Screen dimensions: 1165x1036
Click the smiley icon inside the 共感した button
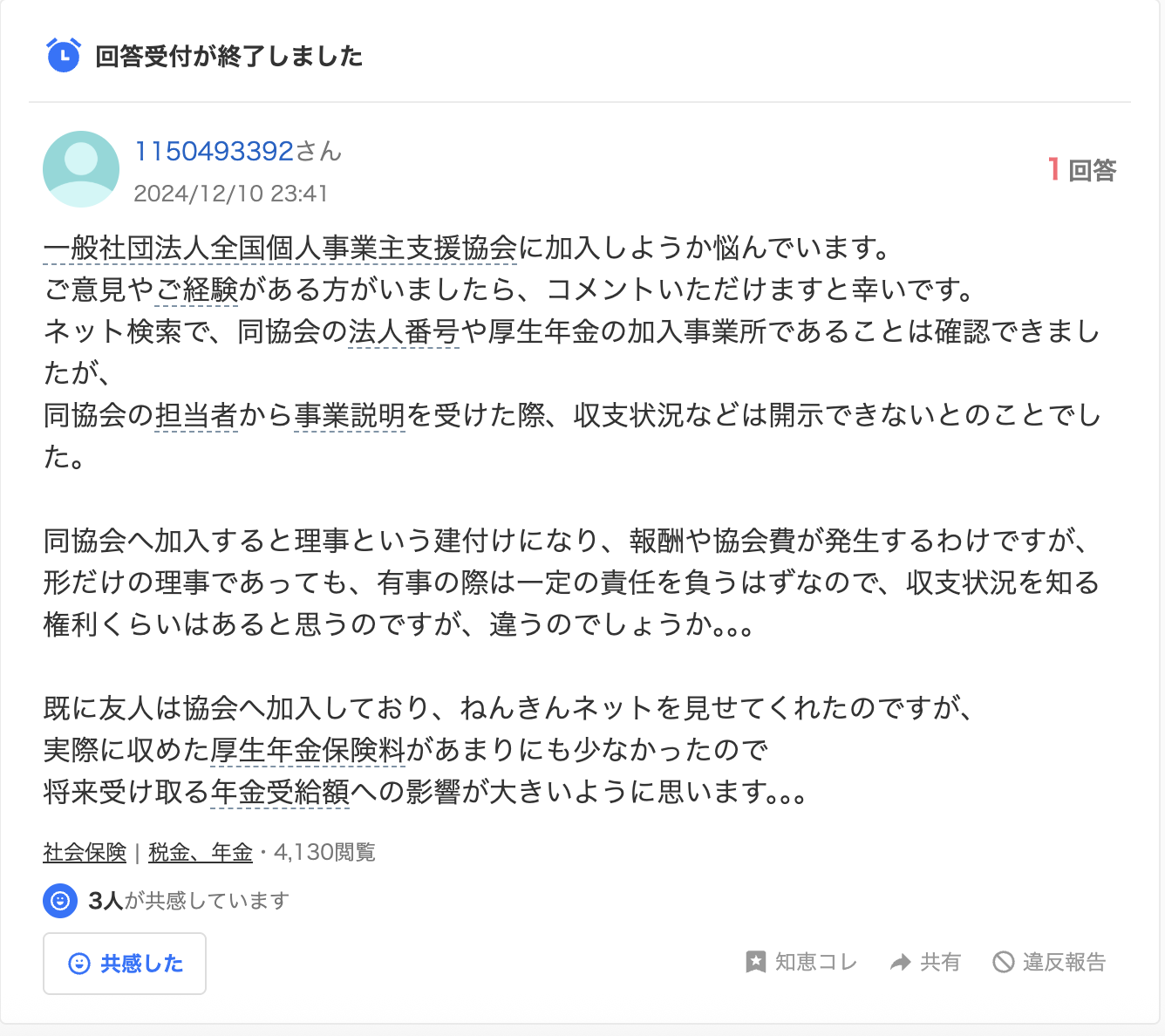78,964
